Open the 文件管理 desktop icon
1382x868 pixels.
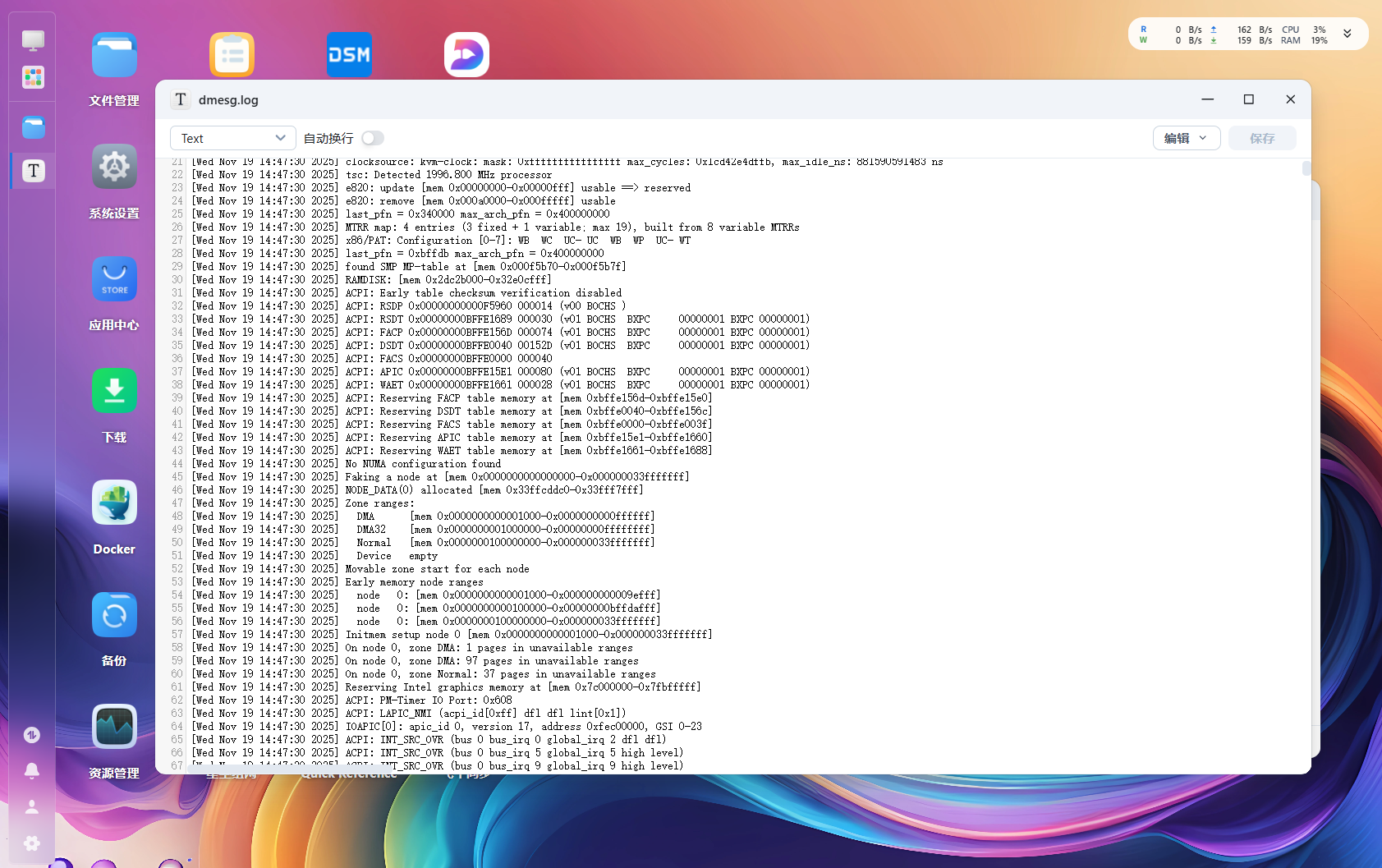point(114,55)
